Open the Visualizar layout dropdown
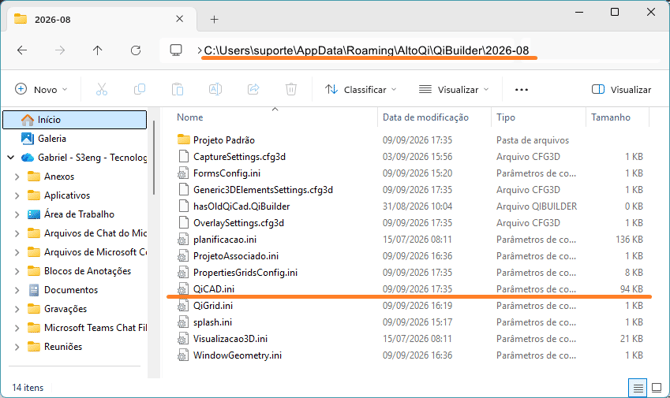 (x=454, y=89)
